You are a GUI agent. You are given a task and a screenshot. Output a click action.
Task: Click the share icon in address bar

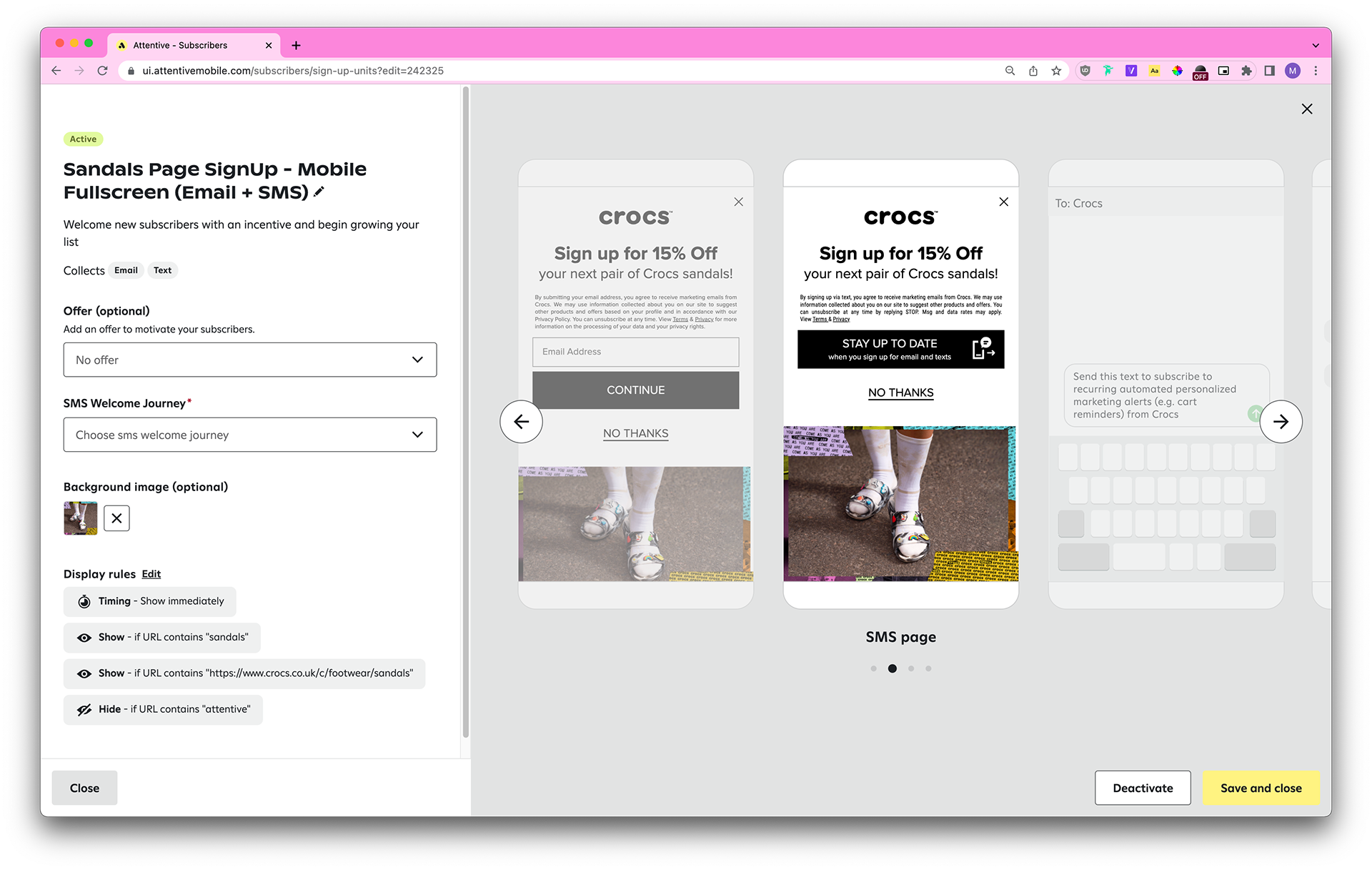1033,71
